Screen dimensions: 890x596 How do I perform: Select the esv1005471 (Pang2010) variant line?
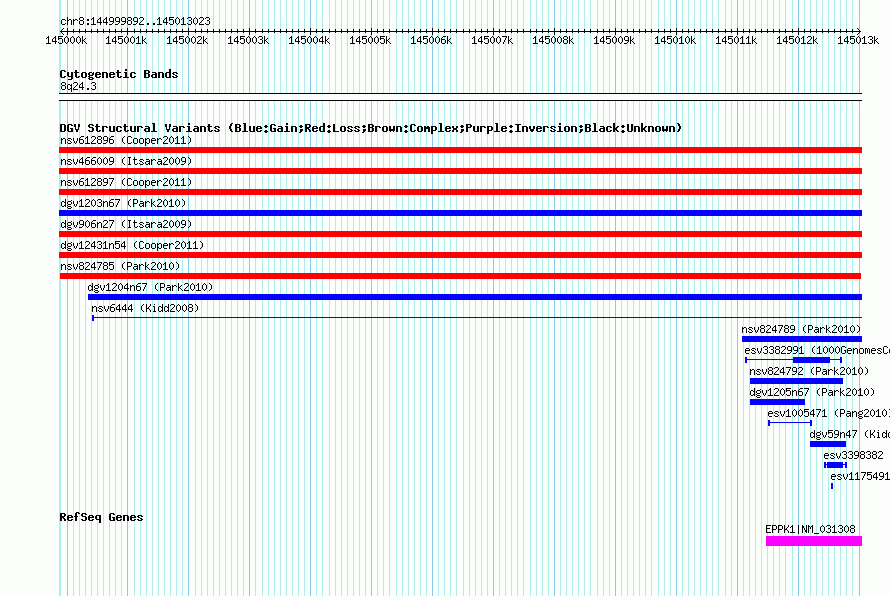pos(790,423)
